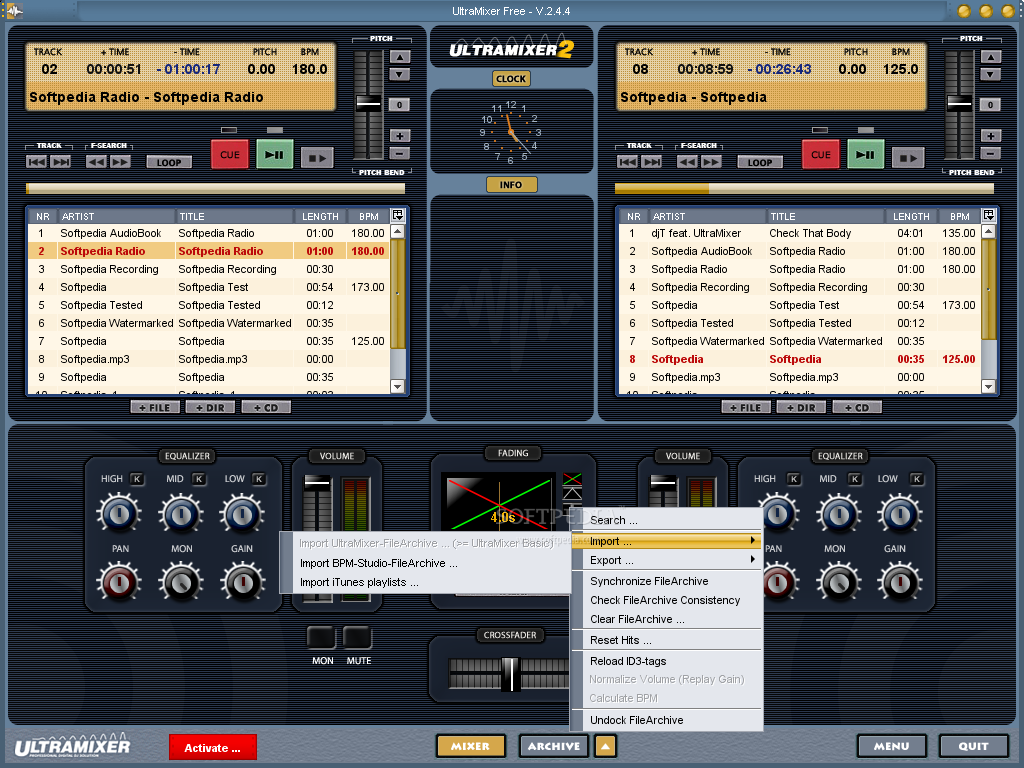This screenshot has width=1024, height=768.
Task: Click the left equalizer HIGH knob
Action: coord(119,514)
